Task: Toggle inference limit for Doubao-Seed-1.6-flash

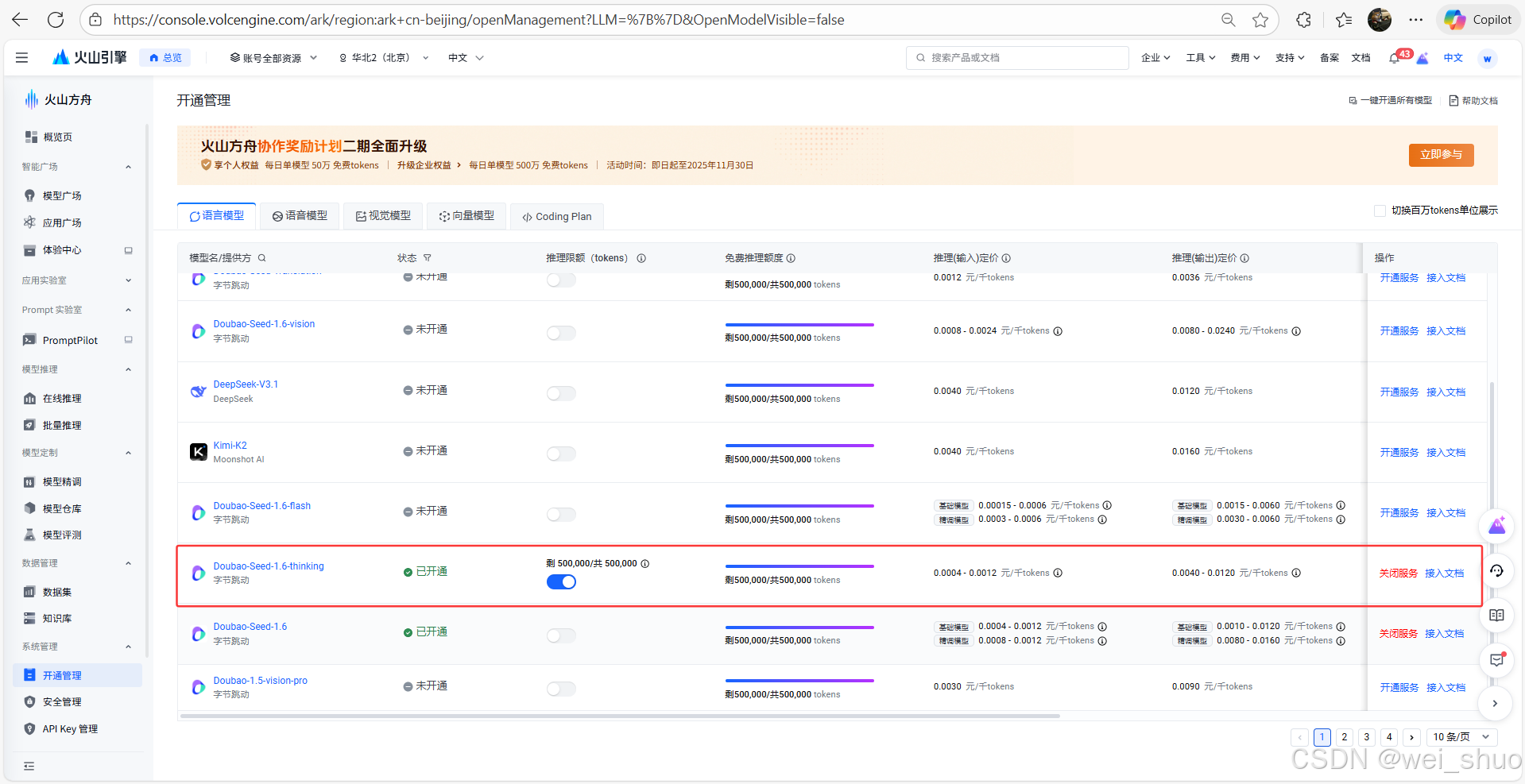Action: (561, 514)
